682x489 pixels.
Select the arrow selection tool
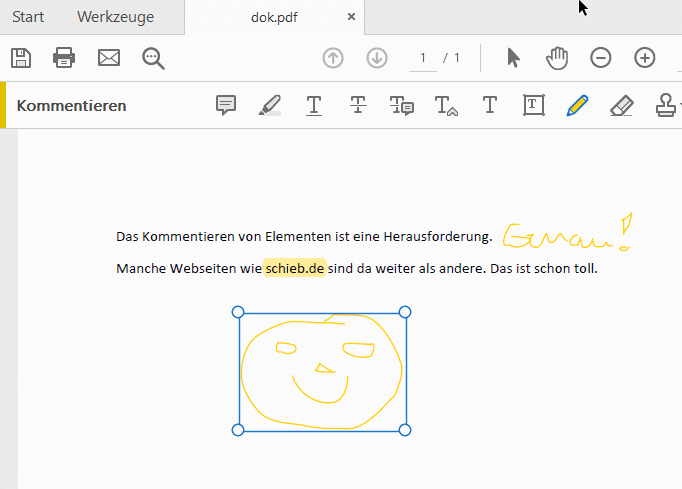click(513, 58)
